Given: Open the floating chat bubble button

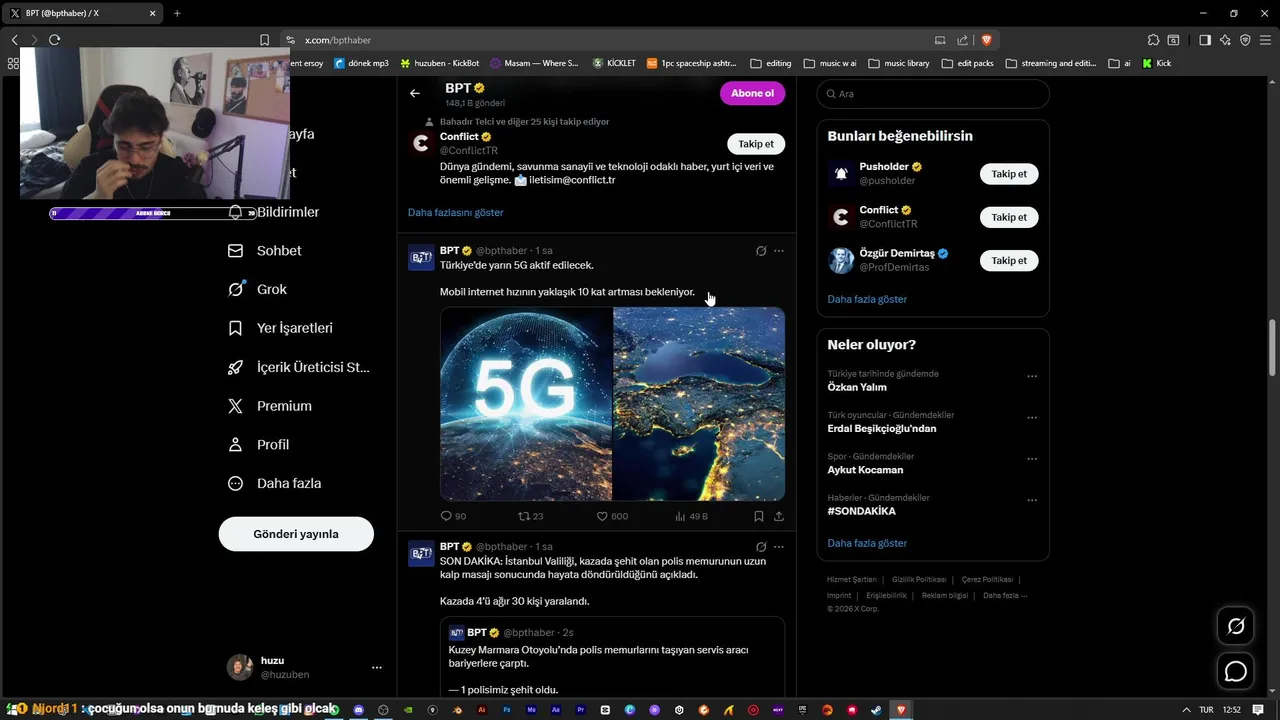Looking at the screenshot, I should click(1236, 671).
